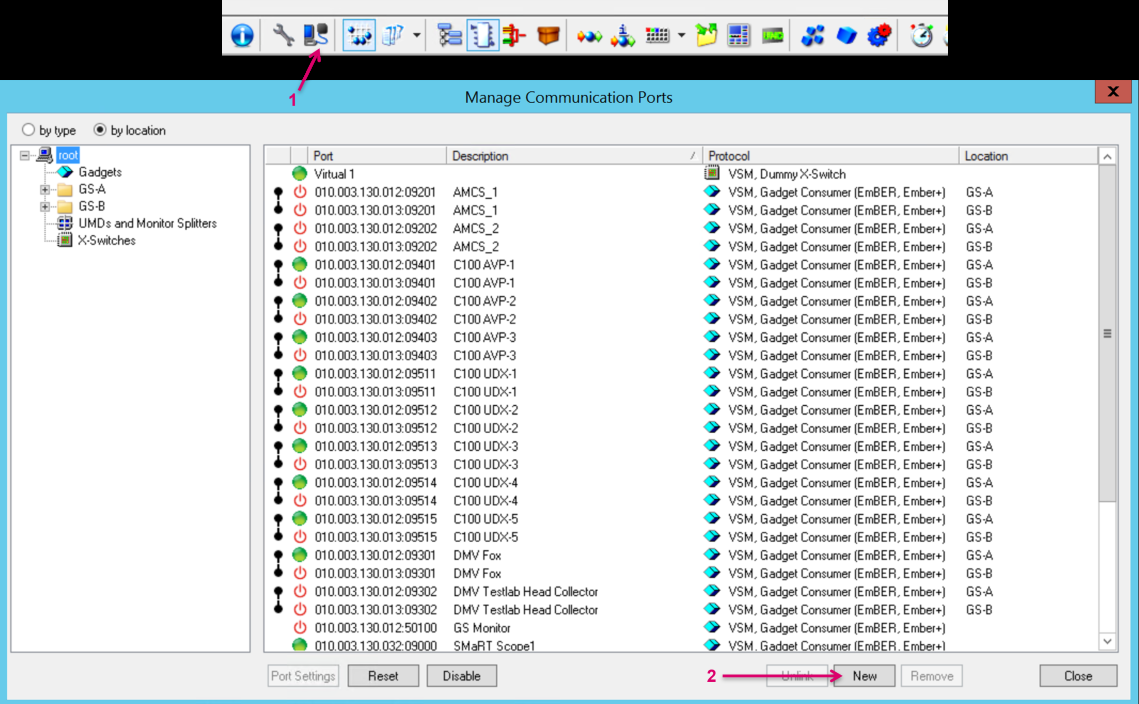This screenshot has height=704, width=1139.
Task: Sort by the Protocol column header
Action: click(x=830, y=156)
